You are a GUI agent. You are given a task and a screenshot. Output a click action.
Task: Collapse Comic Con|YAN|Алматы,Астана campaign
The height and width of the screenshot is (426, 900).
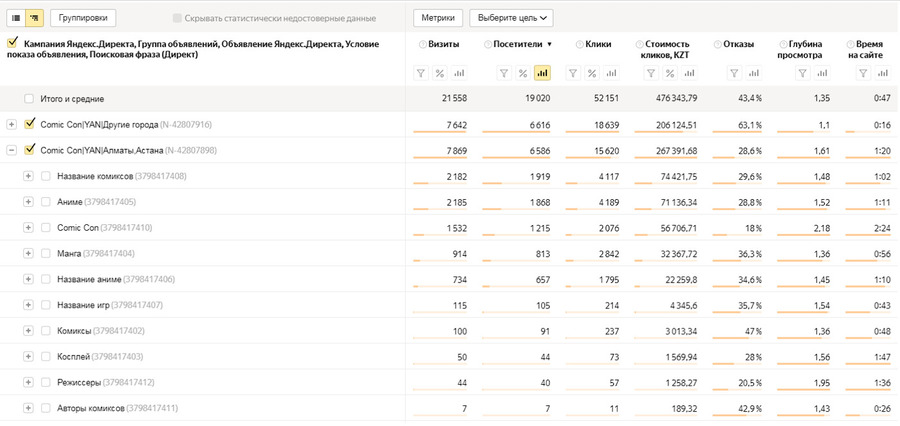pyautogui.click(x=11, y=150)
